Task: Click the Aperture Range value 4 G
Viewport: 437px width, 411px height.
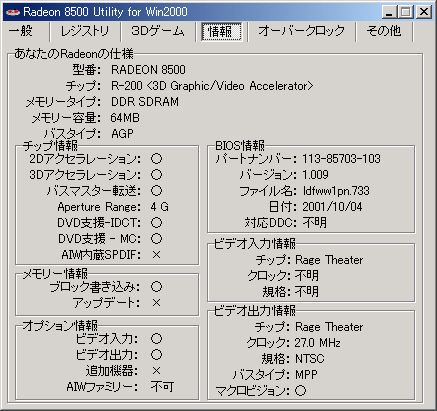Action: coord(160,207)
